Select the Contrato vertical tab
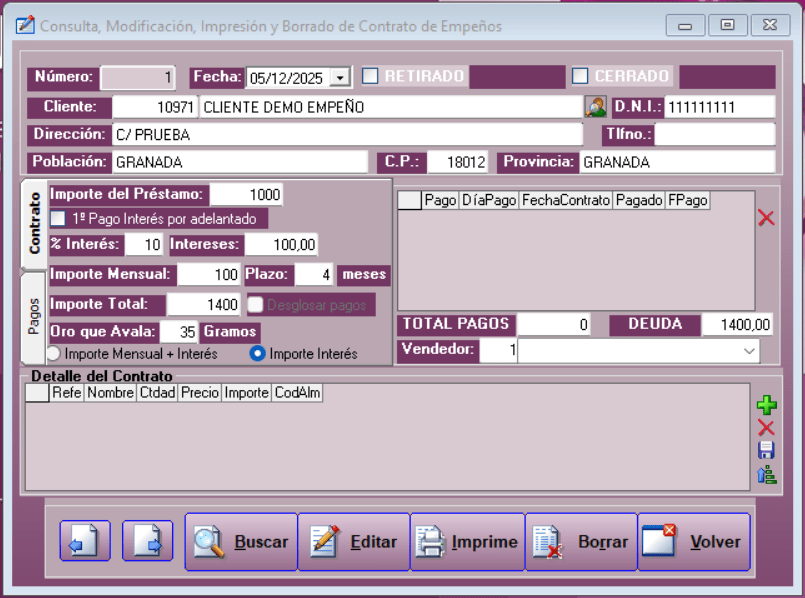 (32, 223)
